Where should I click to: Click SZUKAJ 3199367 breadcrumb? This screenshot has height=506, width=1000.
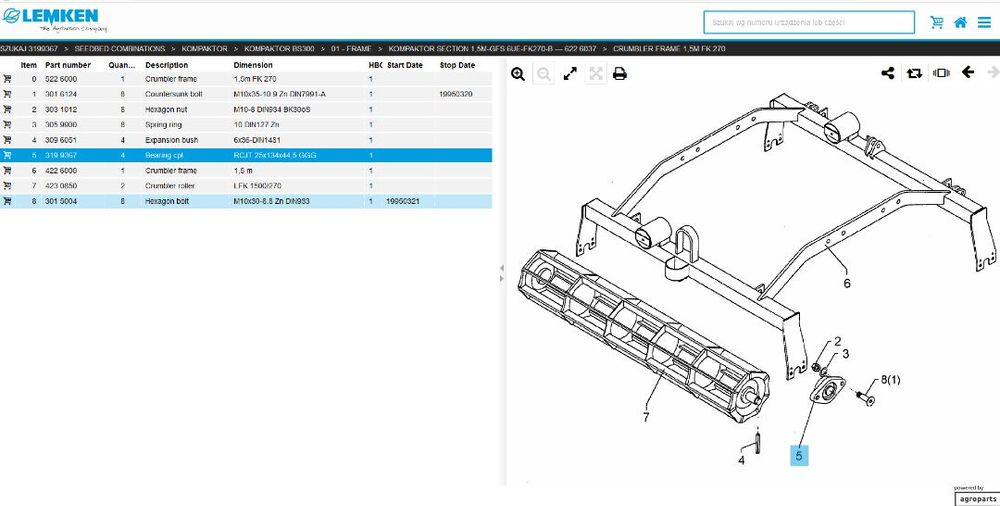point(29,48)
